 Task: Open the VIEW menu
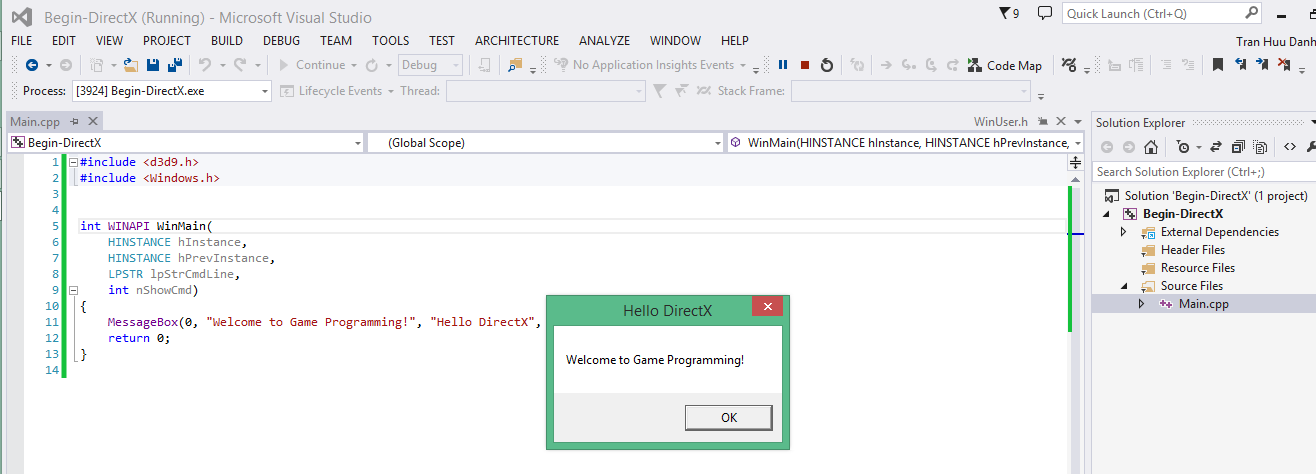click(110, 41)
